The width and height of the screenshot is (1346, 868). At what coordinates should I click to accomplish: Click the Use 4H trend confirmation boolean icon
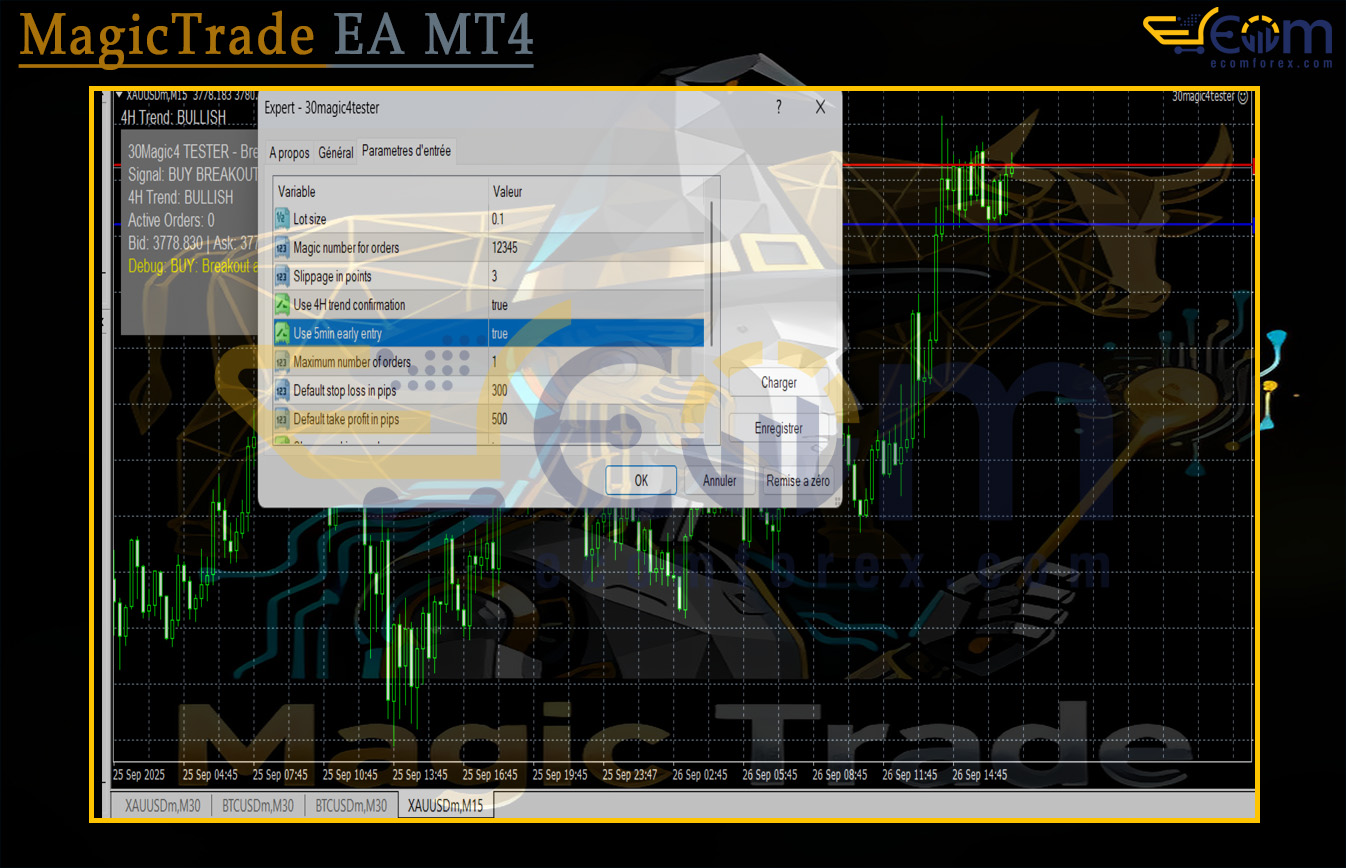pos(281,305)
